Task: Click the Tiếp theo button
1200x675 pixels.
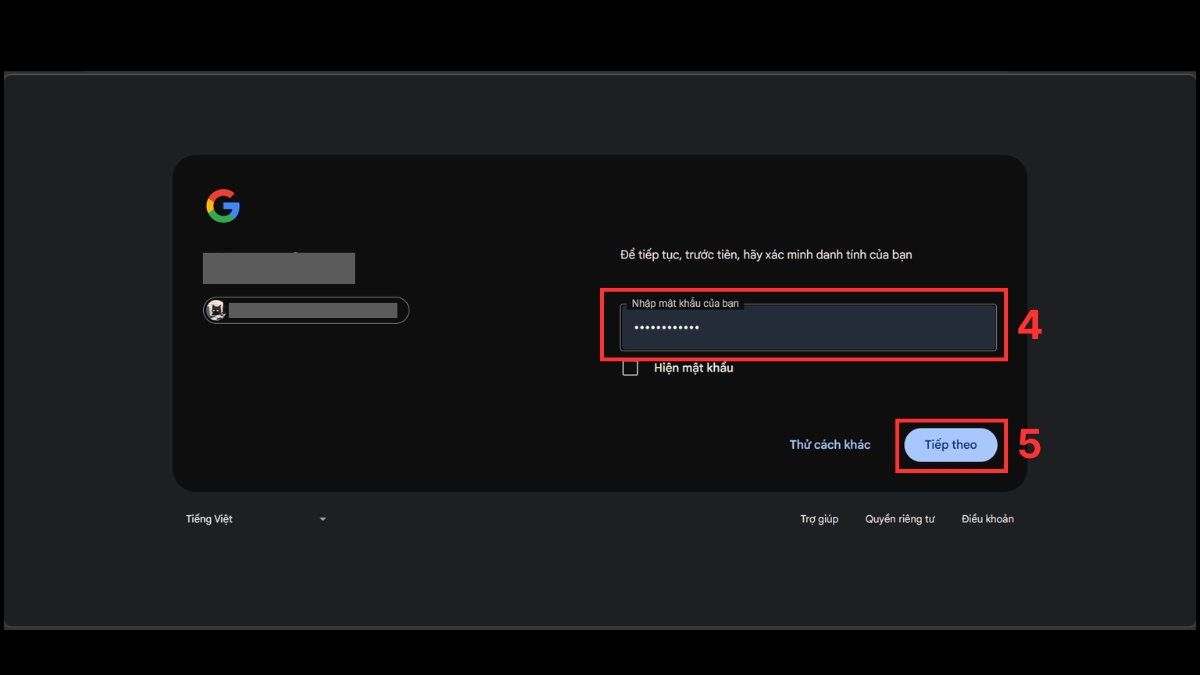Action: (951, 445)
